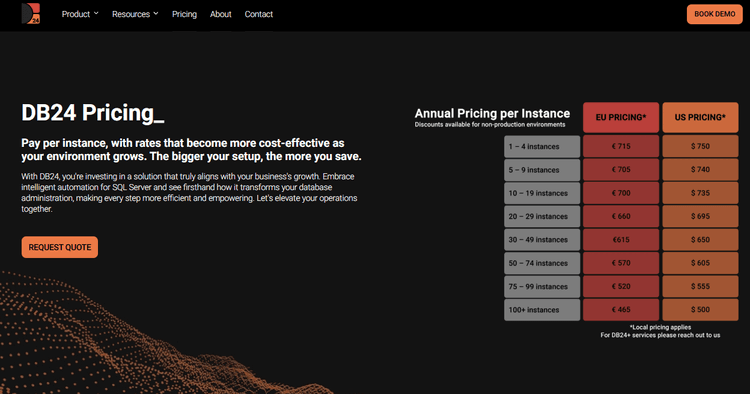
Task: Open the About page
Action: click(221, 14)
